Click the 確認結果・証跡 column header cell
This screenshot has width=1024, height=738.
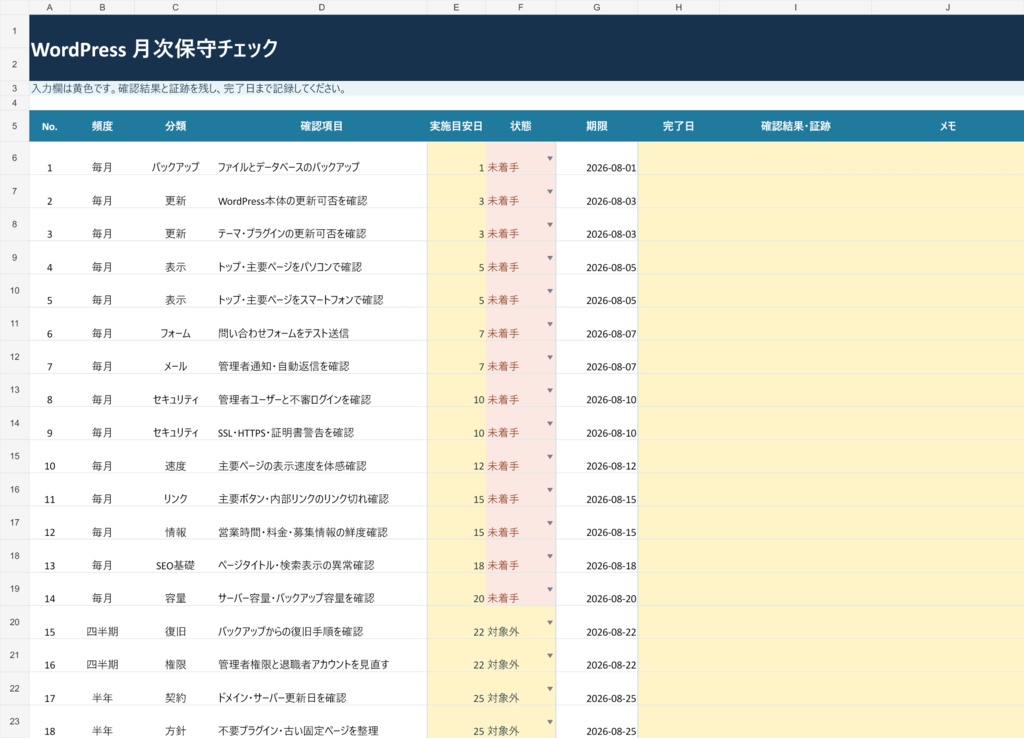(x=795, y=126)
